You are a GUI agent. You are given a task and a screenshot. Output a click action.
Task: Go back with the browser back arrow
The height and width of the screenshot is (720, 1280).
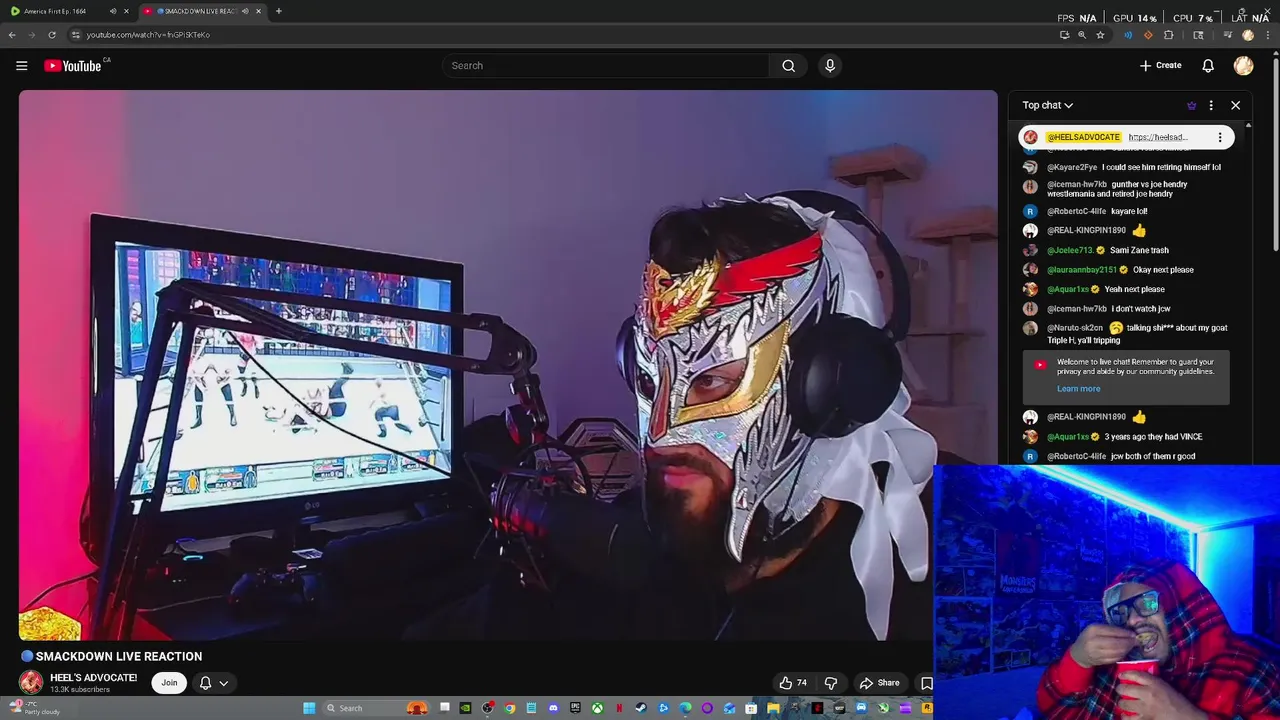tap(12, 35)
